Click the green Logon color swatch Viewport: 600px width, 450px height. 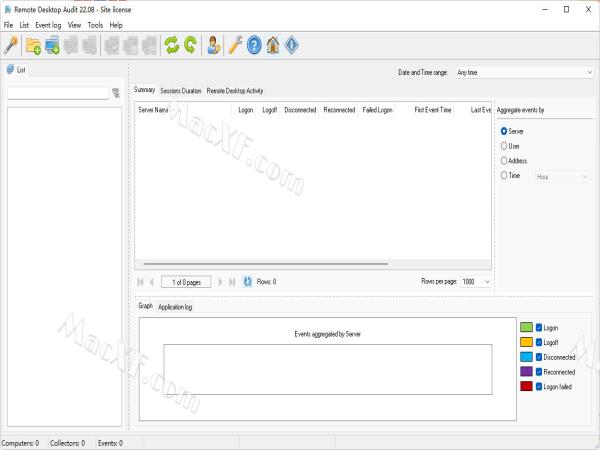point(526,327)
